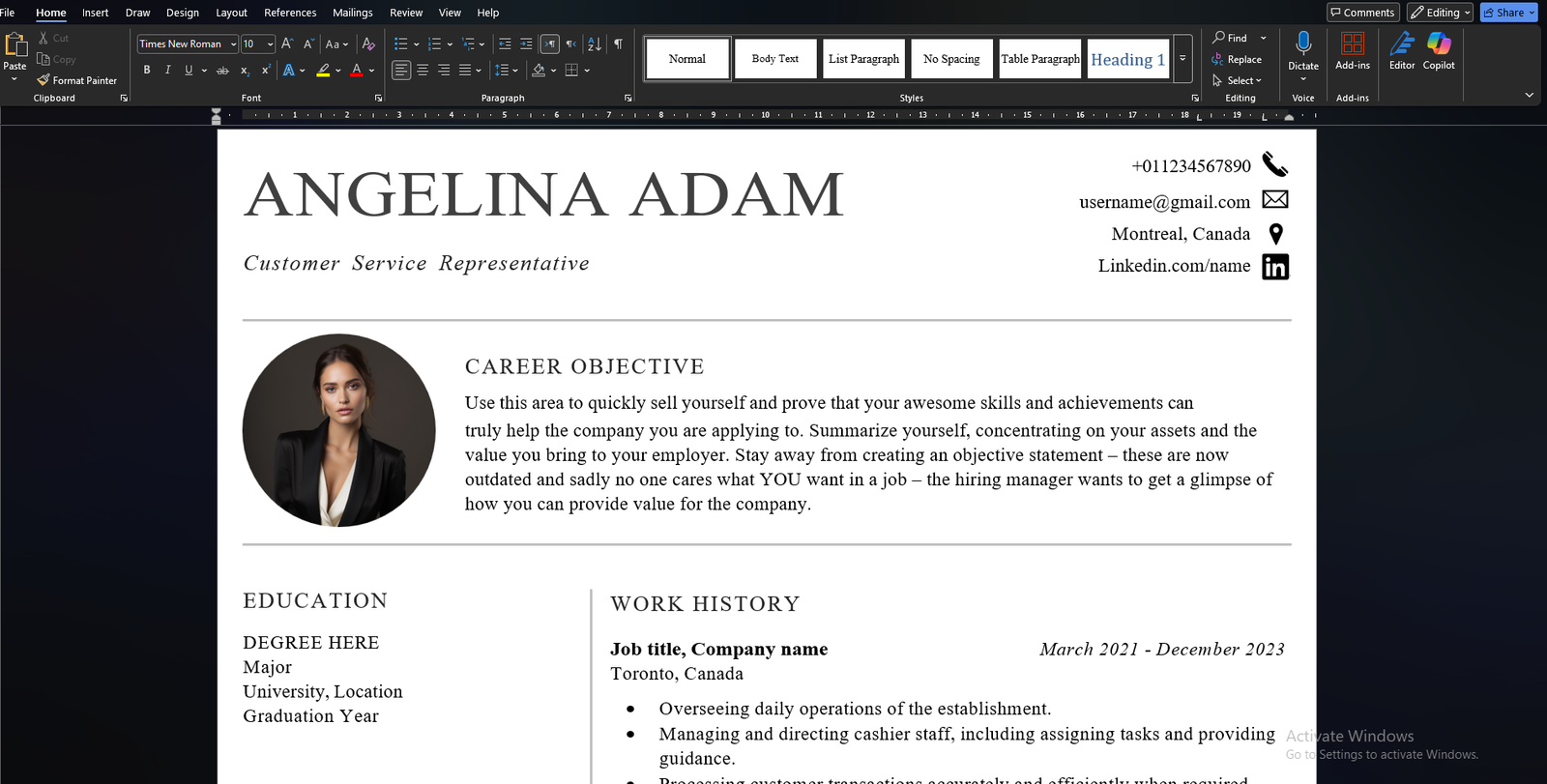Open the Insert ribbon tab
The width and height of the screenshot is (1547, 784).
pos(95,13)
